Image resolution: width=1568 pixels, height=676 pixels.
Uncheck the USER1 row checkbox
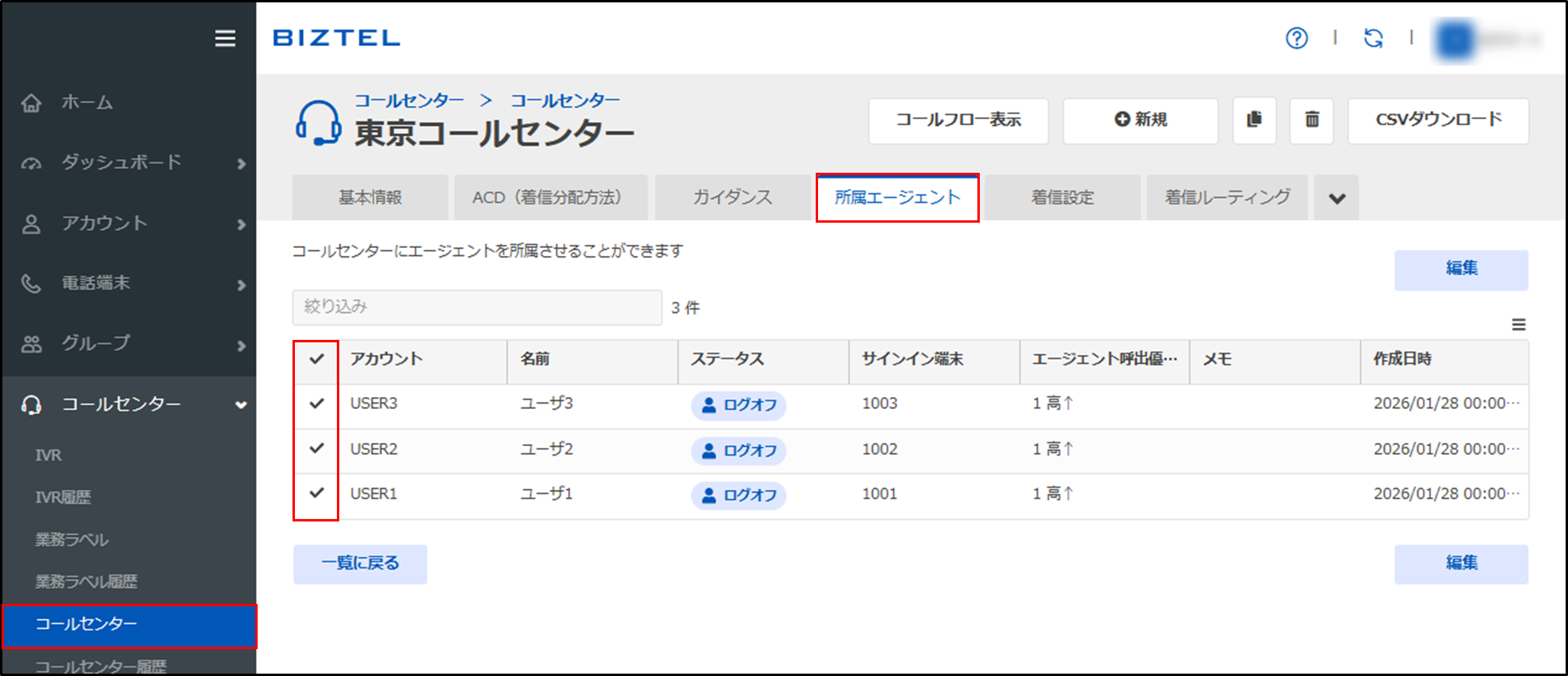click(316, 493)
